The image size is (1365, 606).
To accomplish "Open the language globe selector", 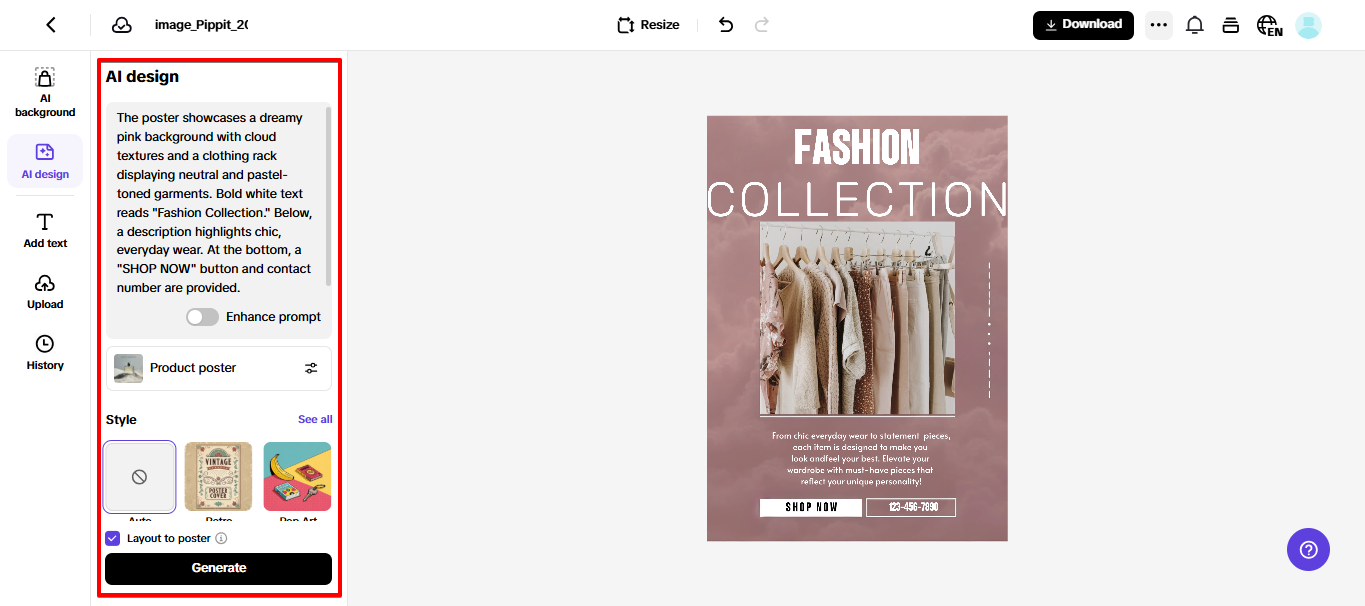I will pyautogui.click(x=1269, y=26).
